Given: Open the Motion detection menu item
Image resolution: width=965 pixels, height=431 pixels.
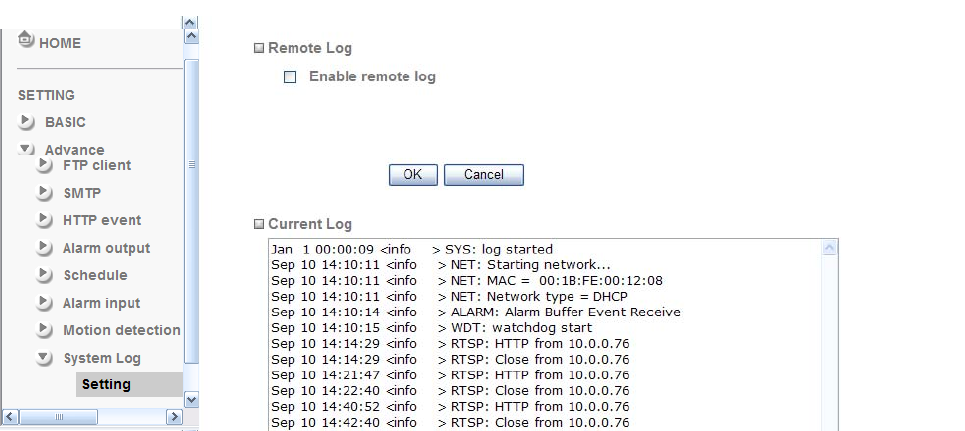Looking at the screenshot, I should coord(121,330).
